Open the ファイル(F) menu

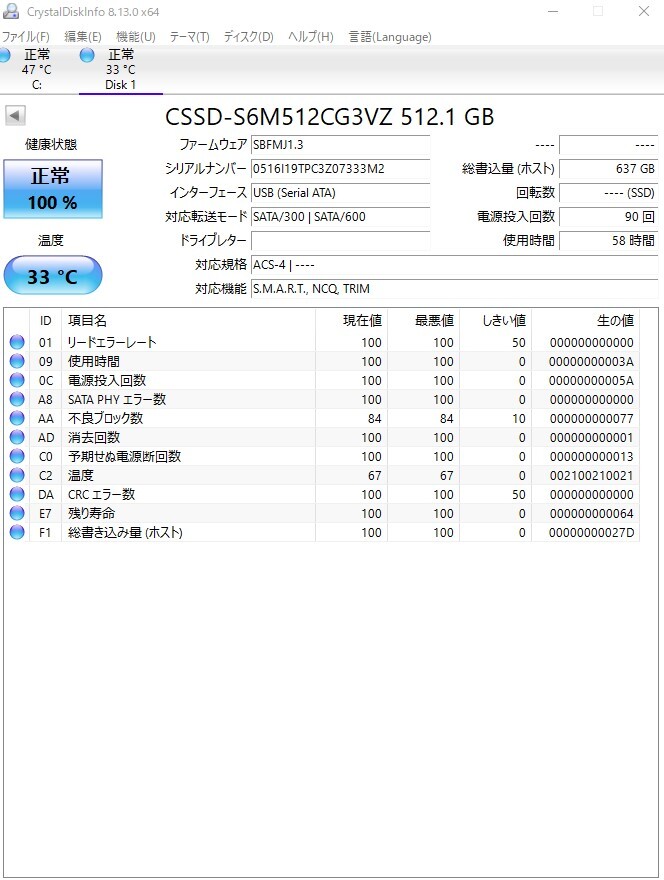point(26,37)
